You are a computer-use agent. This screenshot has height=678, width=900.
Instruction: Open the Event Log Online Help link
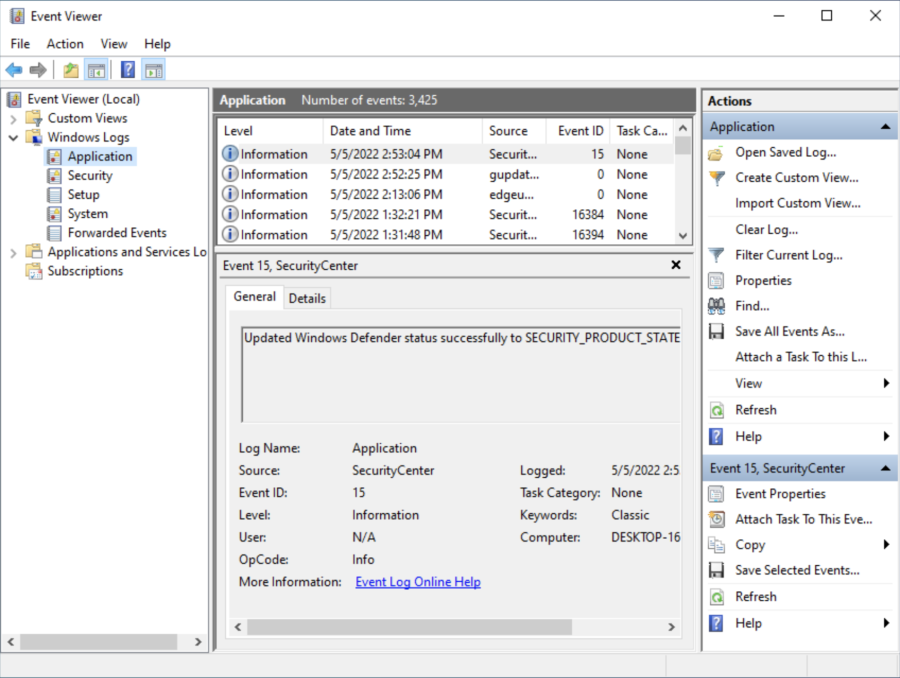[418, 582]
